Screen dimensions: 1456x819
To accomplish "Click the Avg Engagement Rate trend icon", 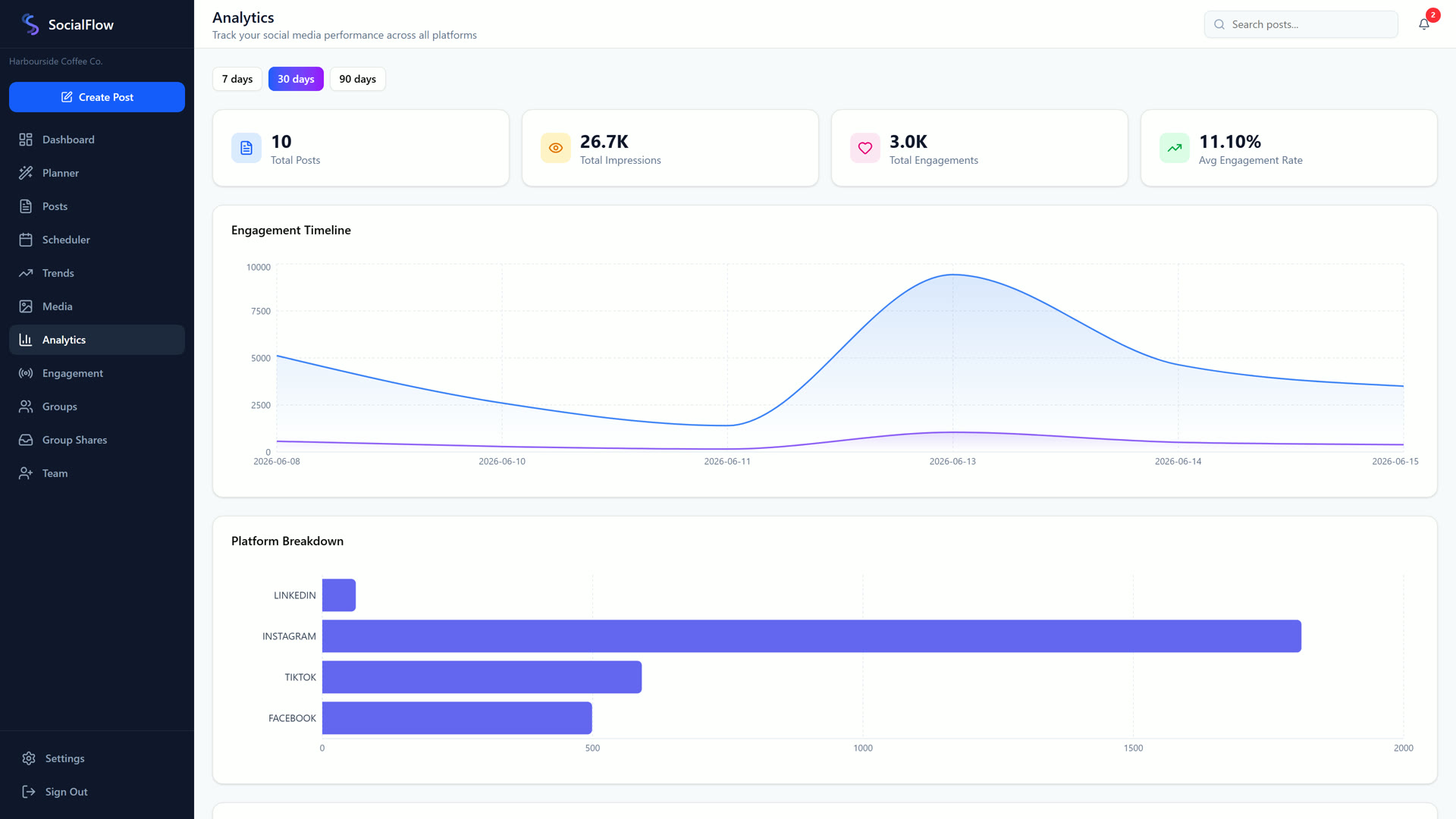I will (1175, 148).
